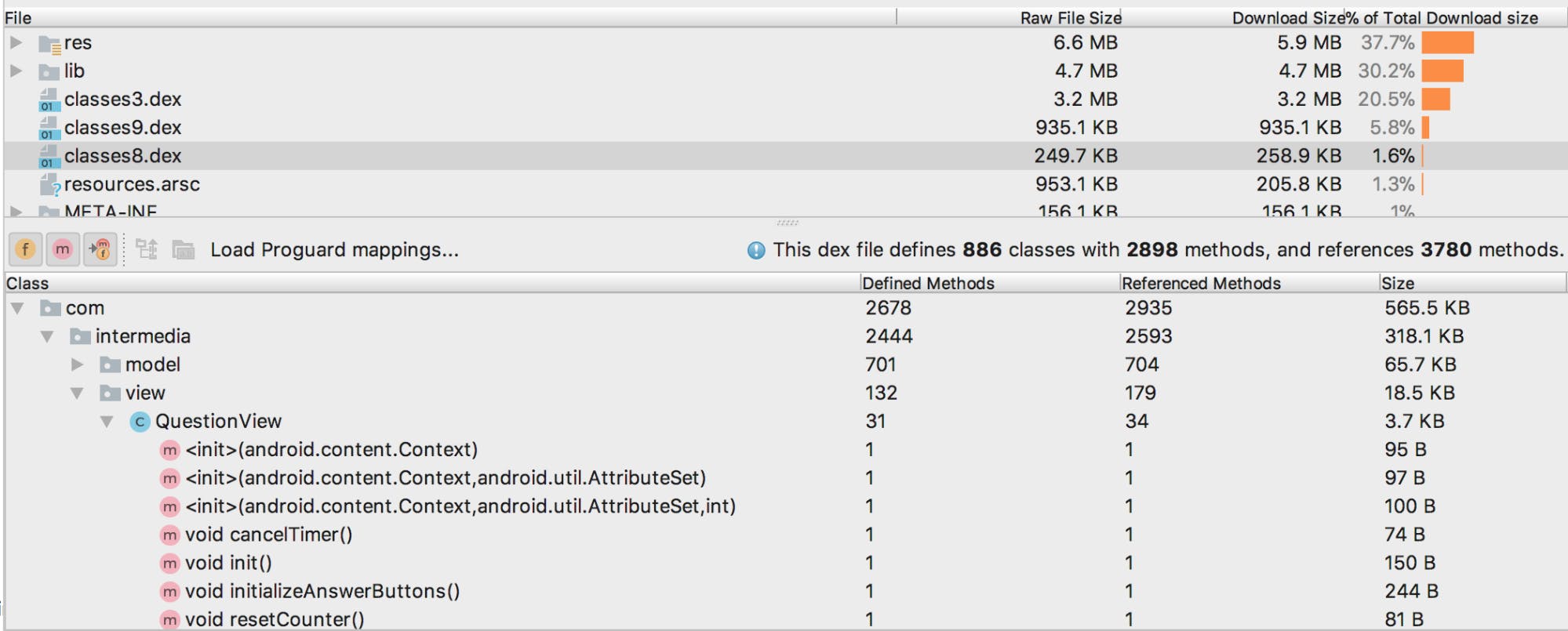Viewport: 1568px width, 631px height.
Task: Click the method icon for cancelTimer
Action: tap(169, 535)
